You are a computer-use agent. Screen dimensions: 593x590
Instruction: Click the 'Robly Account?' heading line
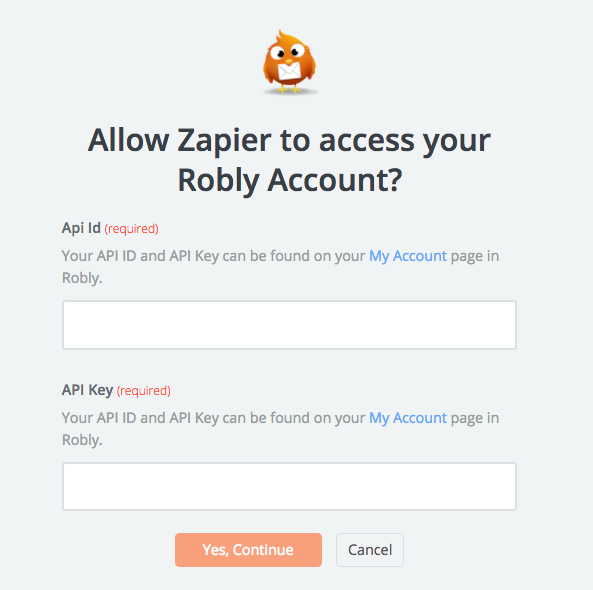(x=290, y=181)
